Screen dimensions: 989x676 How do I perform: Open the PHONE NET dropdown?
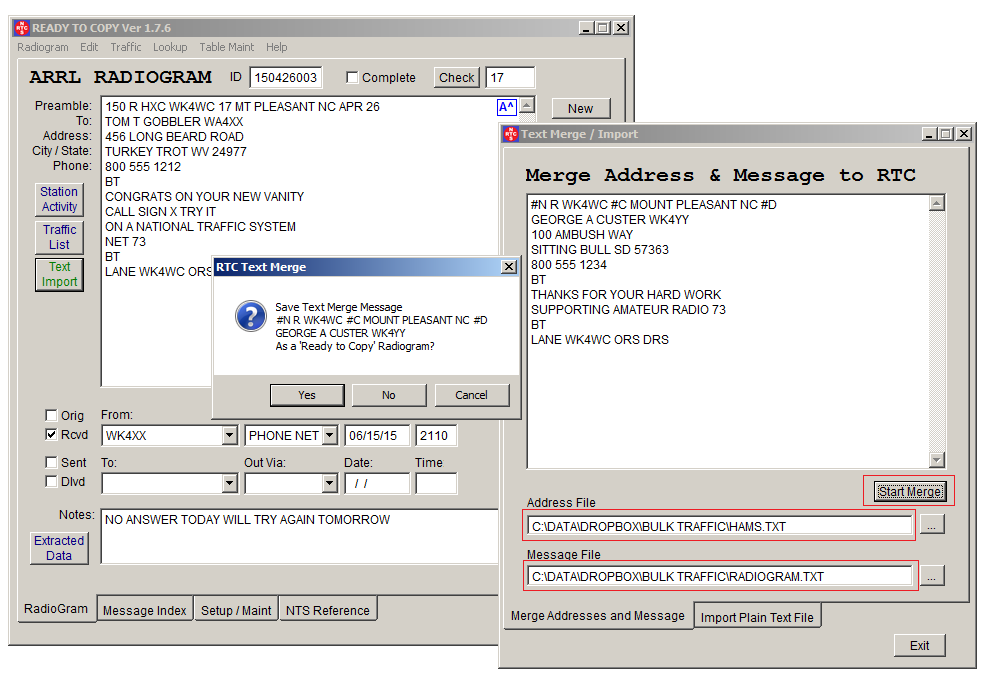click(330, 436)
